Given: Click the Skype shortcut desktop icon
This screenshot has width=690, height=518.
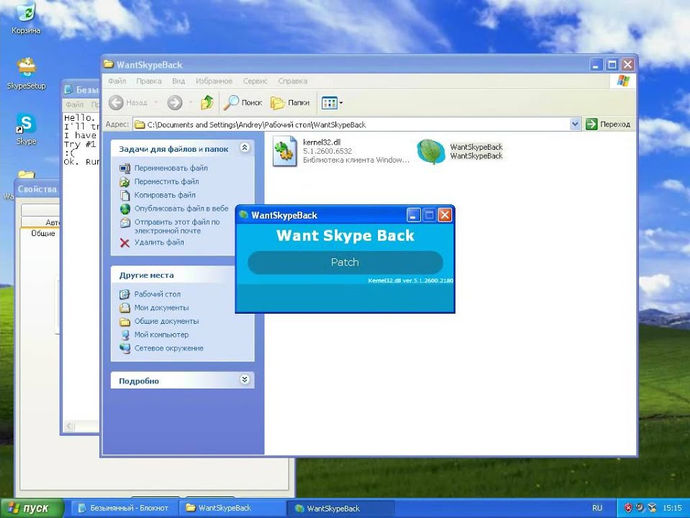Looking at the screenshot, I should 26,129.
